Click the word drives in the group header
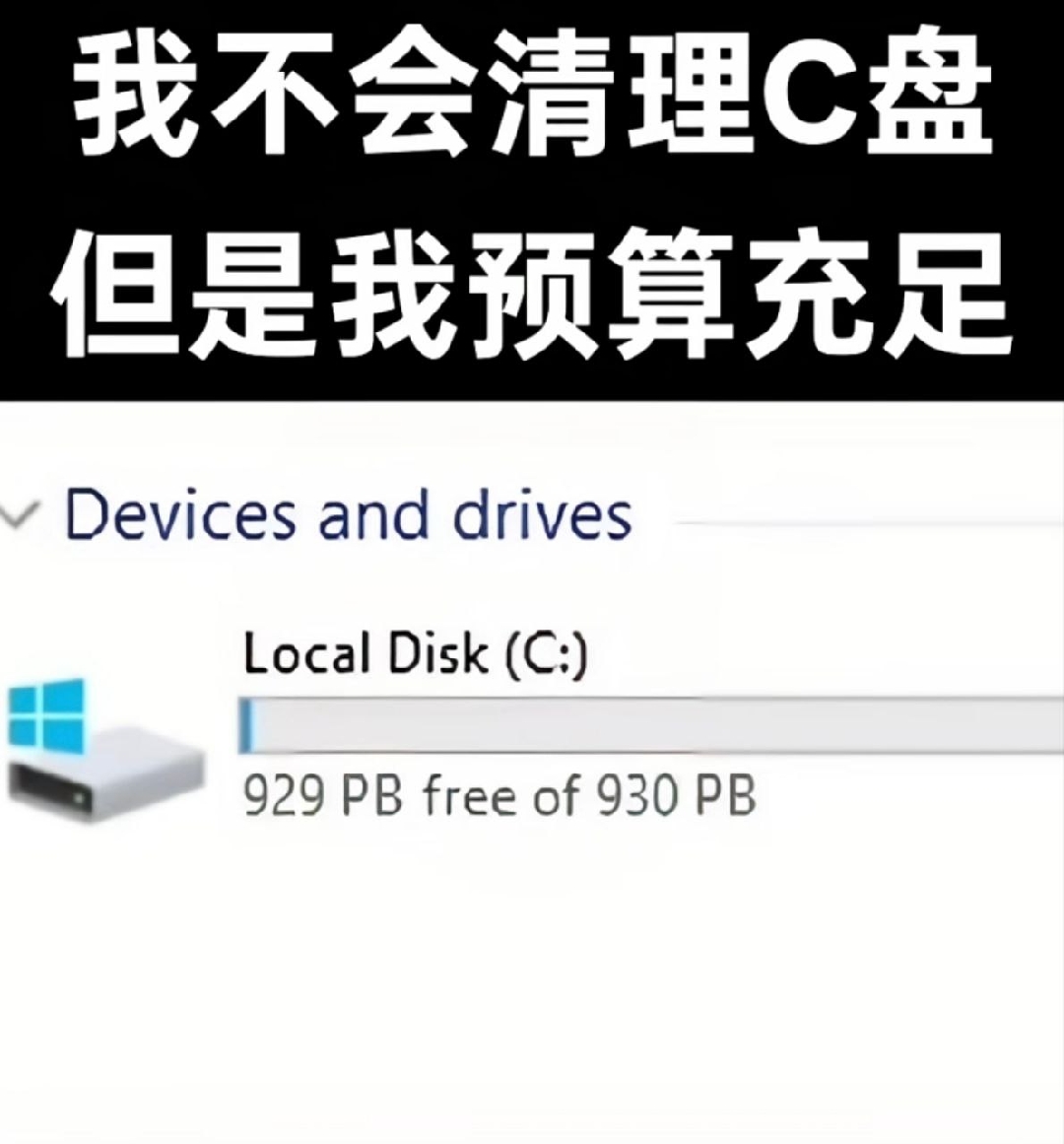The height and width of the screenshot is (1144, 1064). click(543, 515)
